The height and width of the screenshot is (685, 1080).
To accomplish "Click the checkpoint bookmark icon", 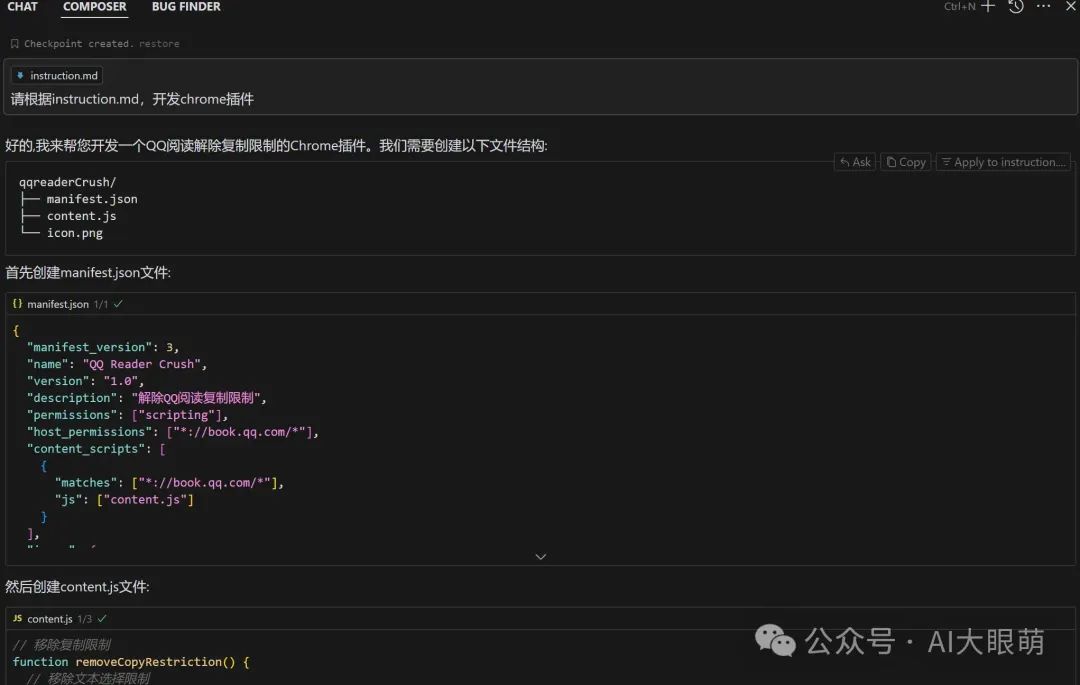I will pyautogui.click(x=15, y=44).
